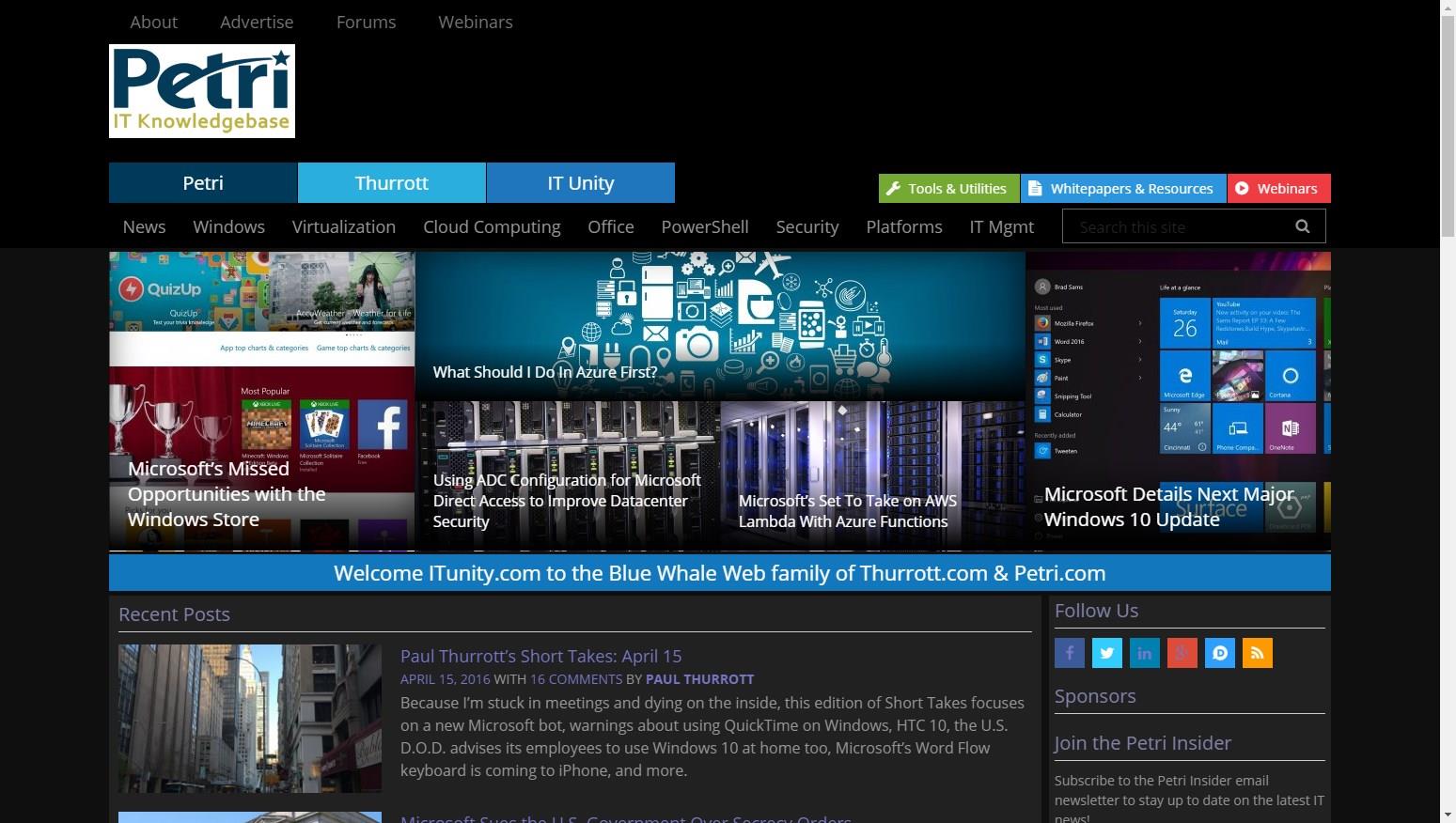Open the Windows menu
The width and height of the screenshot is (1456, 823).
pyautogui.click(x=229, y=226)
